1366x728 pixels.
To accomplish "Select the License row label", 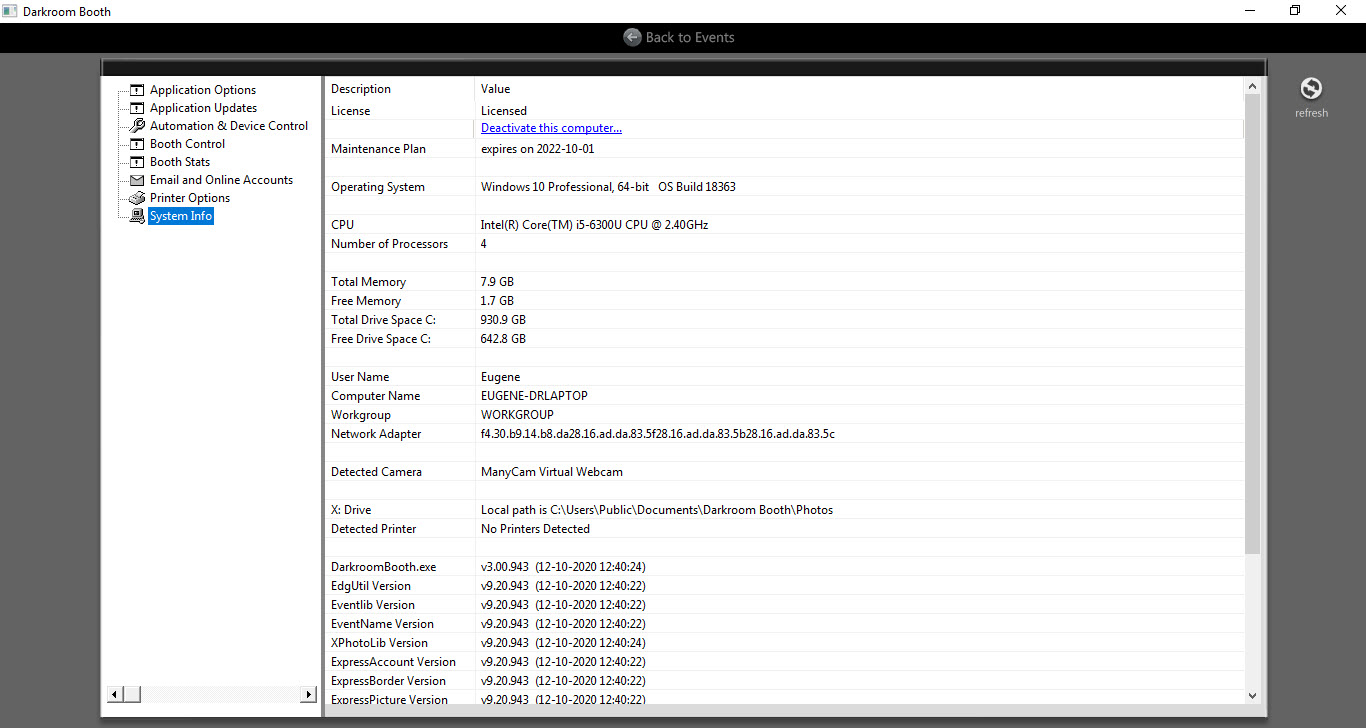I will click(x=350, y=111).
